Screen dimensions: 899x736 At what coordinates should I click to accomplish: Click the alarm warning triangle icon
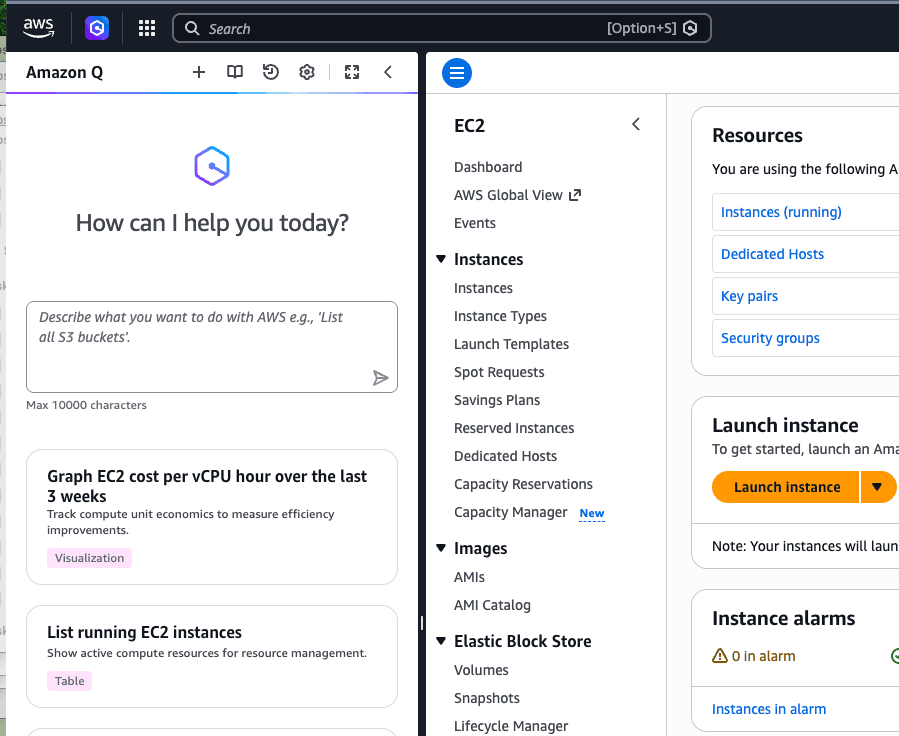click(x=720, y=656)
